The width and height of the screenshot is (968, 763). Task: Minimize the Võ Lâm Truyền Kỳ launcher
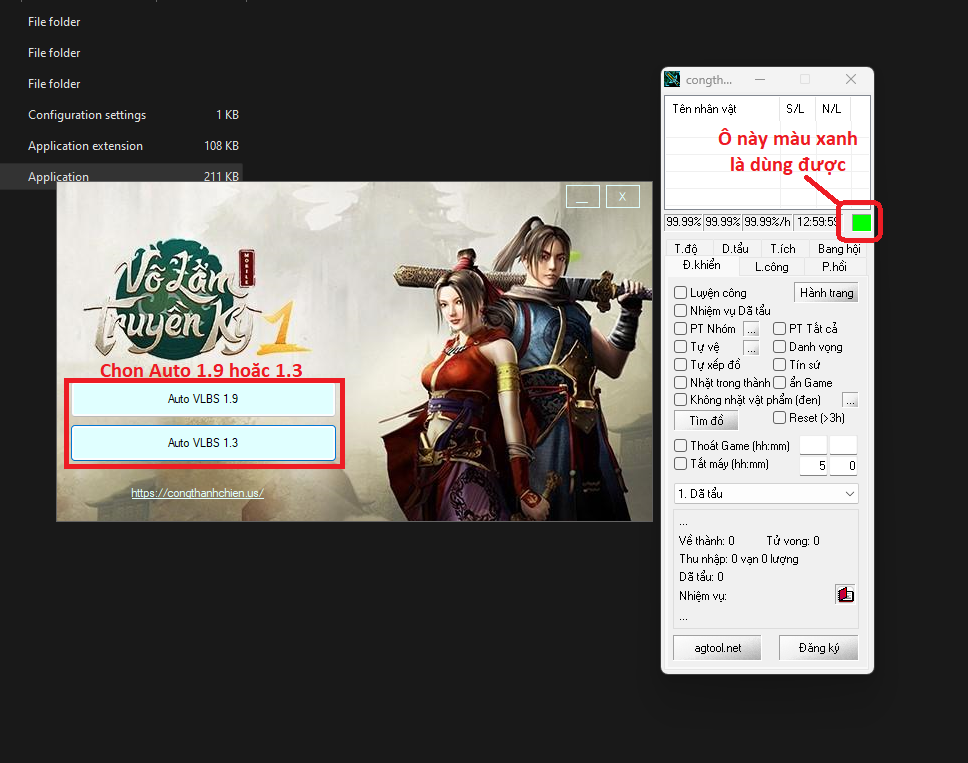[583, 196]
